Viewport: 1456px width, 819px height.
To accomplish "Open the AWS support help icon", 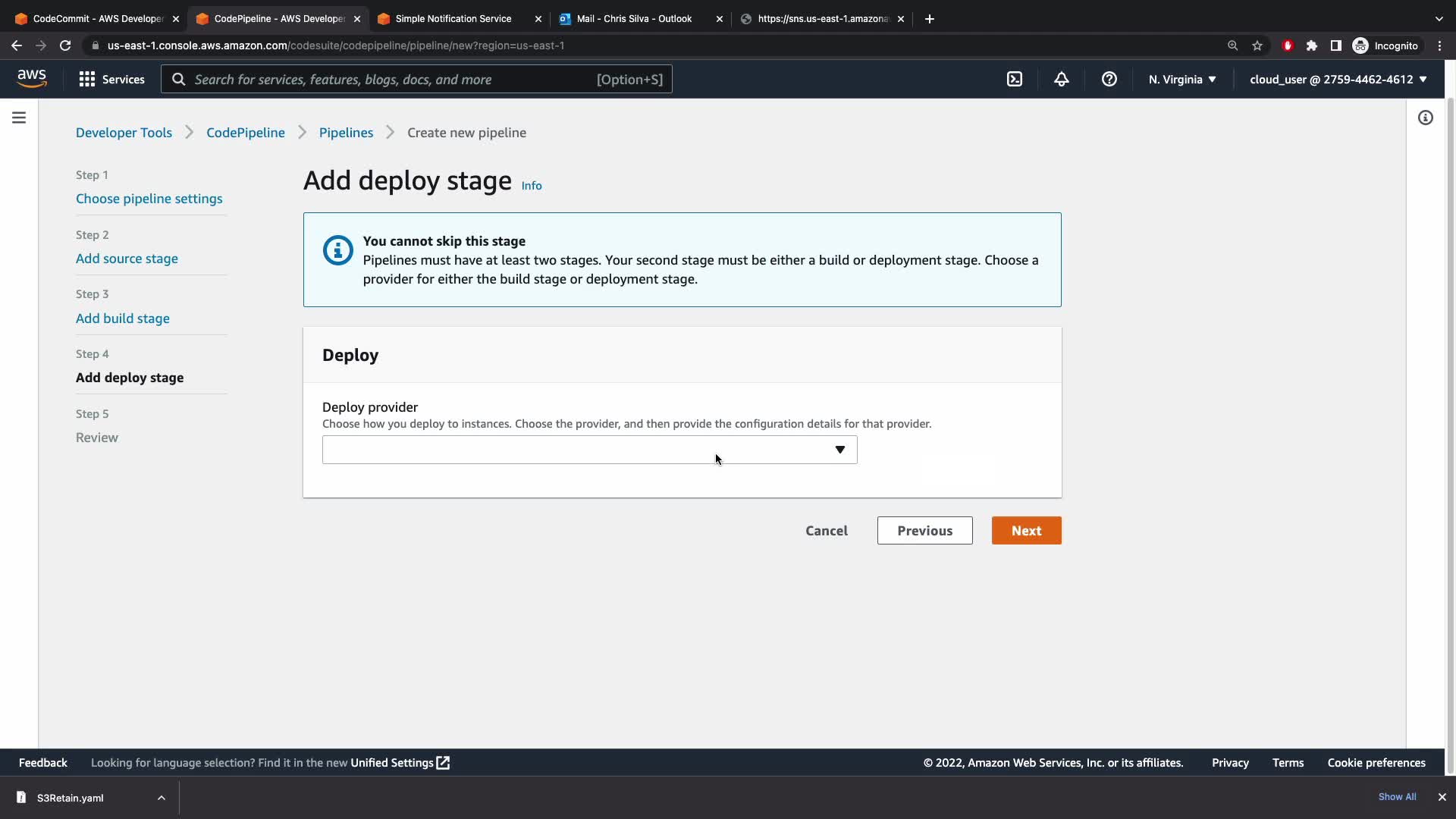I will pos(1109,79).
